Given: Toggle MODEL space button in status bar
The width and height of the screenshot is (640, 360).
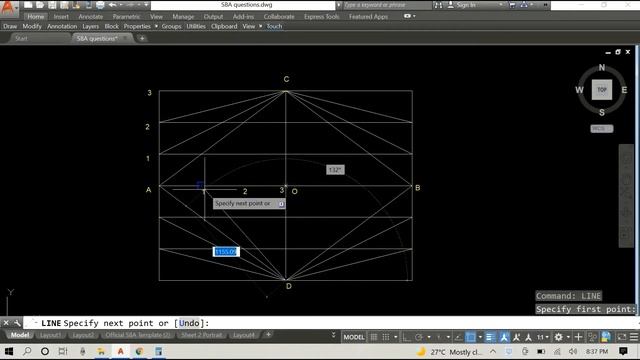Looking at the screenshot, I should click(353, 337).
